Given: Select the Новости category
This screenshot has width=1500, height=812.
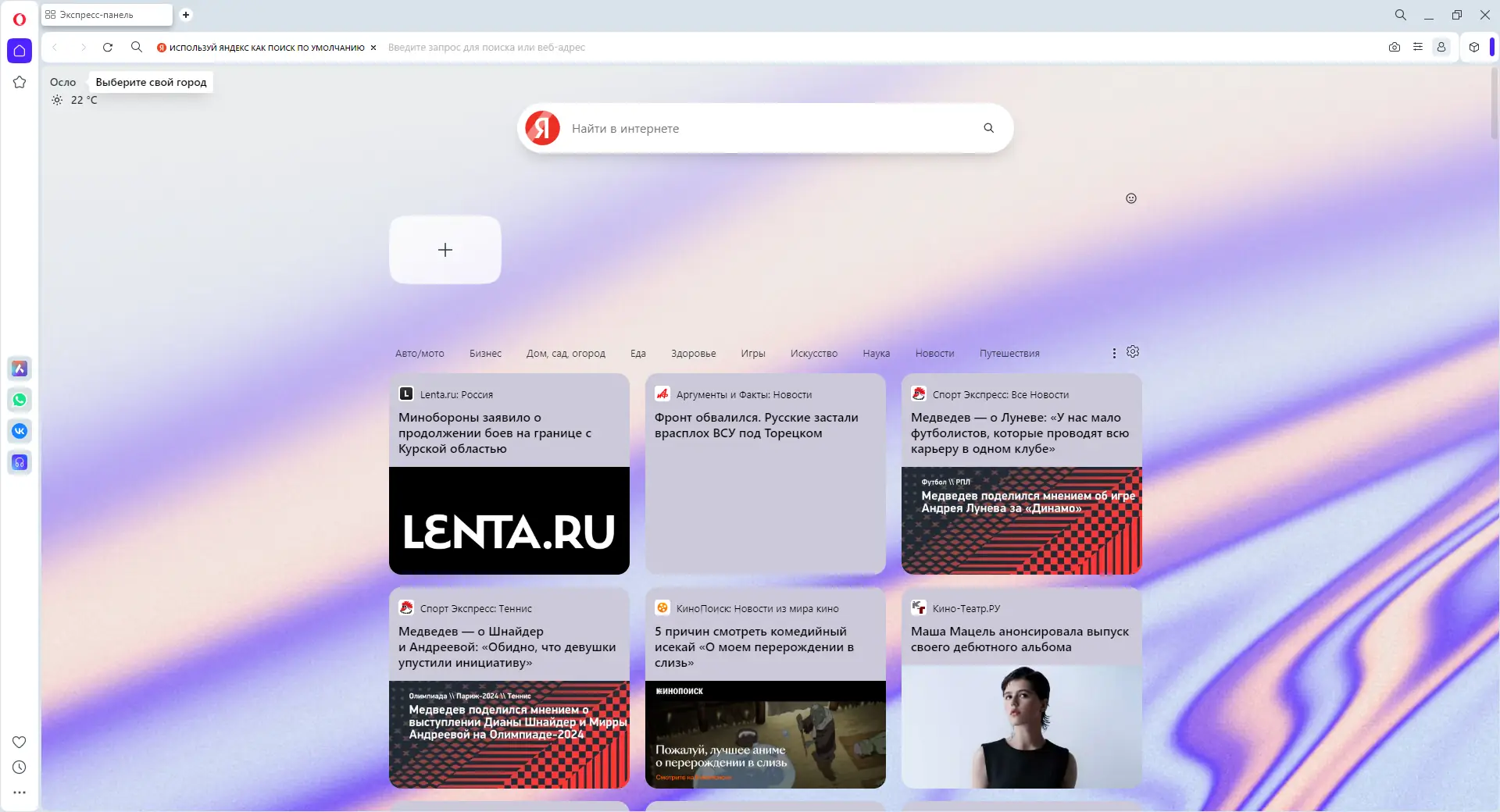Looking at the screenshot, I should pyautogui.click(x=935, y=354).
